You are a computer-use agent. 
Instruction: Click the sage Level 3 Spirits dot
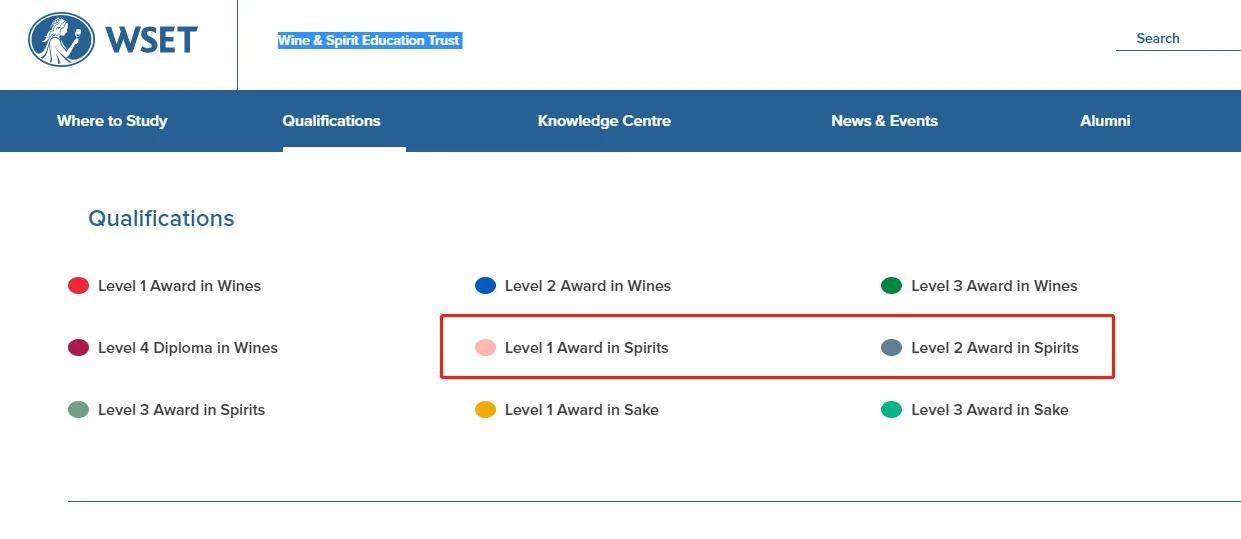(78, 410)
